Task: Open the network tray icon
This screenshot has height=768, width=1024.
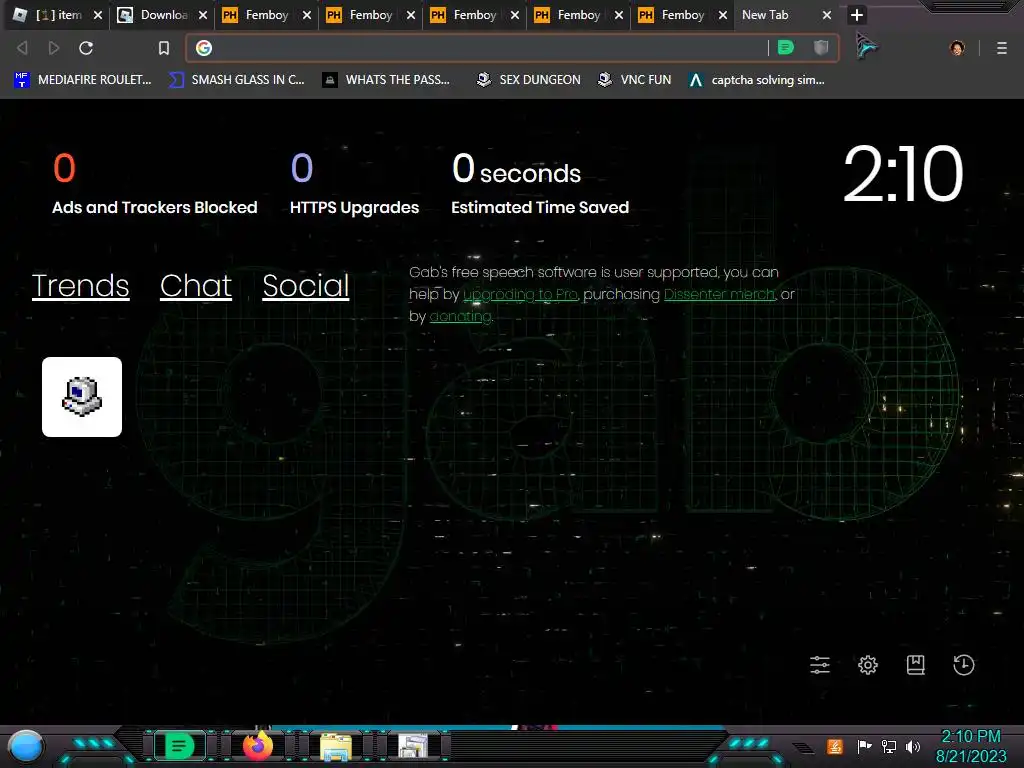Action: point(889,746)
